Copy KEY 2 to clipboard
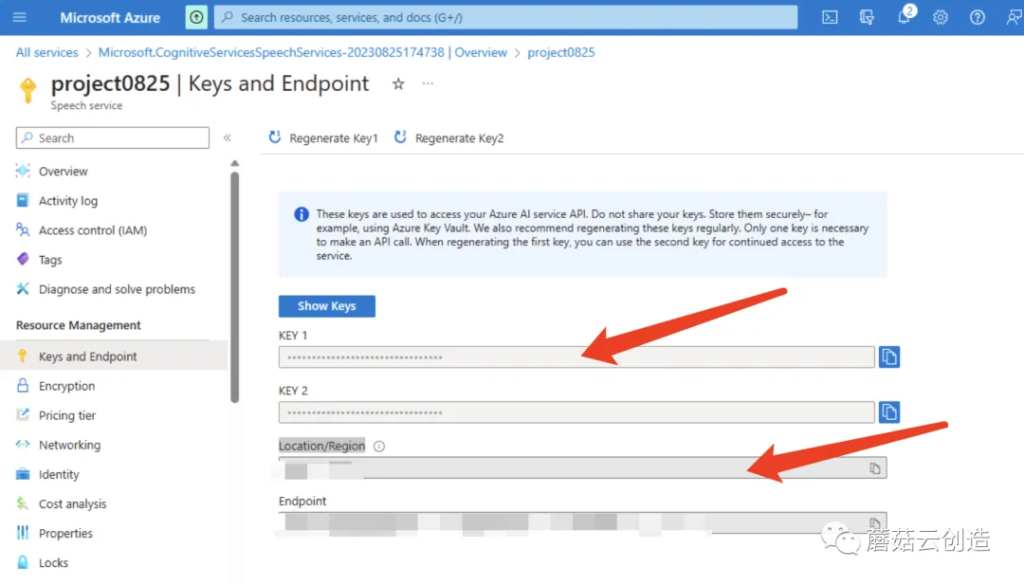This screenshot has height=585, width=1024. pos(889,412)
